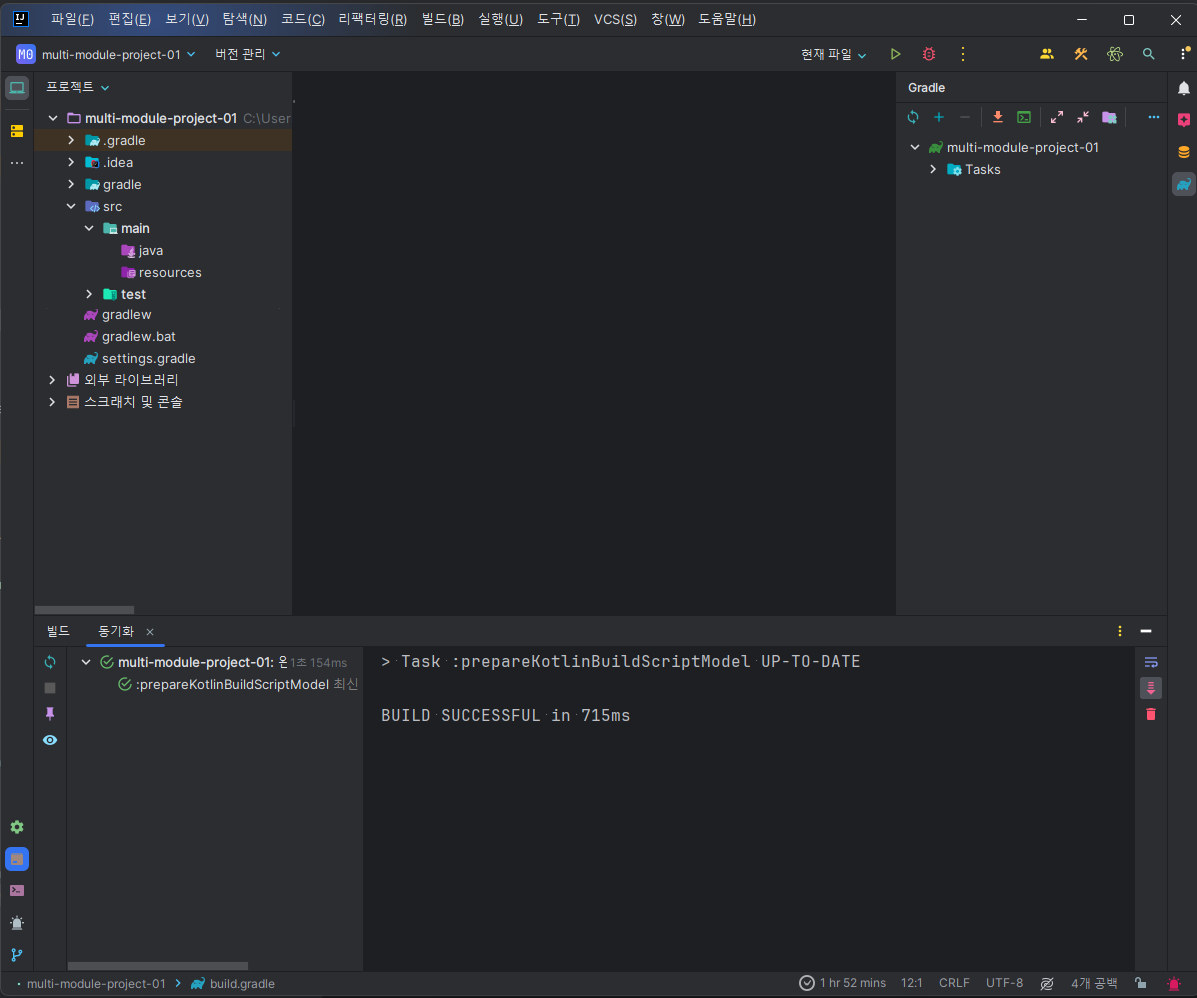The image size is (1197, 998).
Task: Toggle the Gradle elephant tool window button
Action: (x=1183, y=184)
